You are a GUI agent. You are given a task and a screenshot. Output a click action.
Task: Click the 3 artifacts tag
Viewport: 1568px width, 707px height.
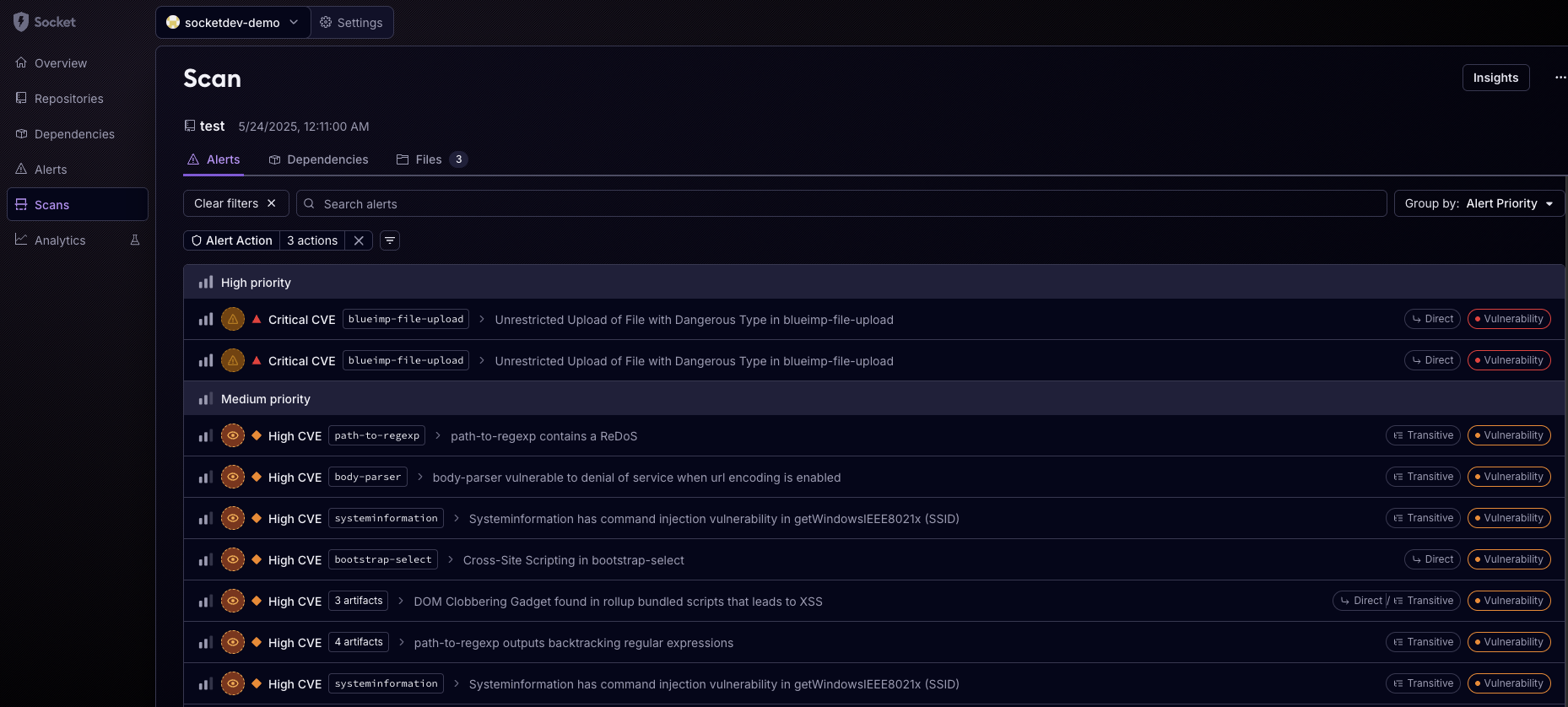coord(359,601)
